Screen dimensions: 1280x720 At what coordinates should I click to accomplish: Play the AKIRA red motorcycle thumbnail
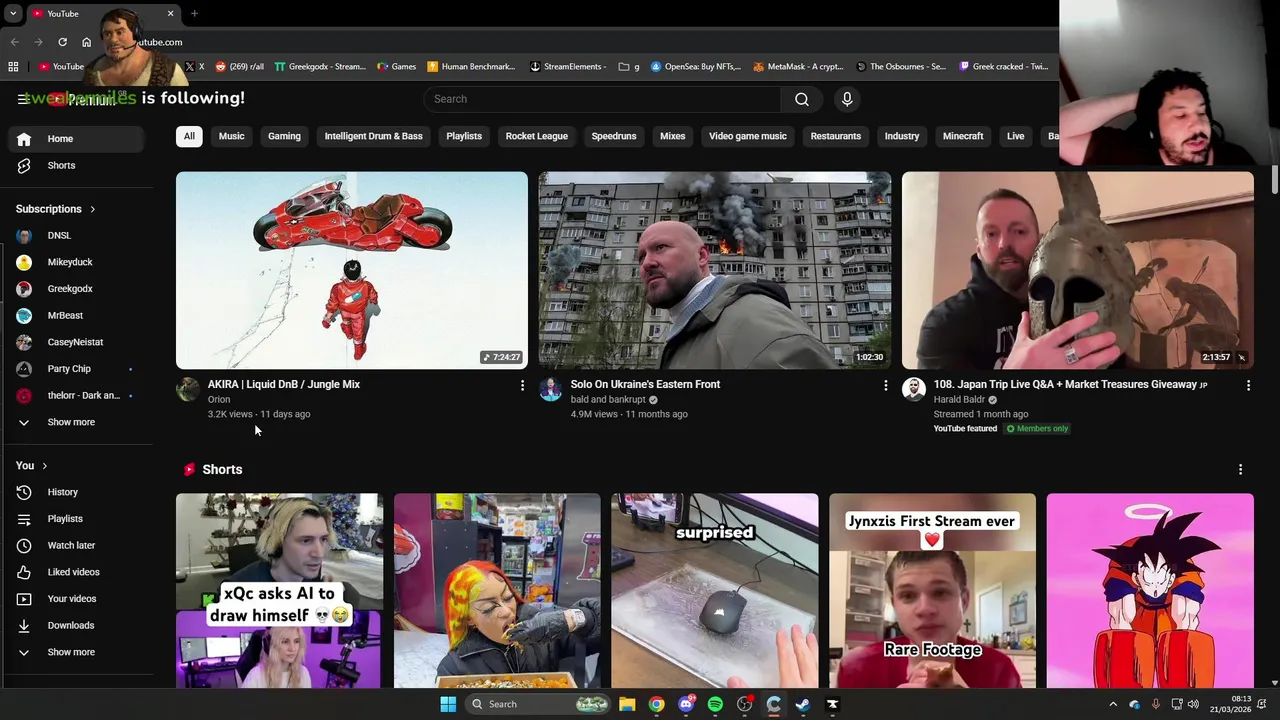click(x=352, y=270)
